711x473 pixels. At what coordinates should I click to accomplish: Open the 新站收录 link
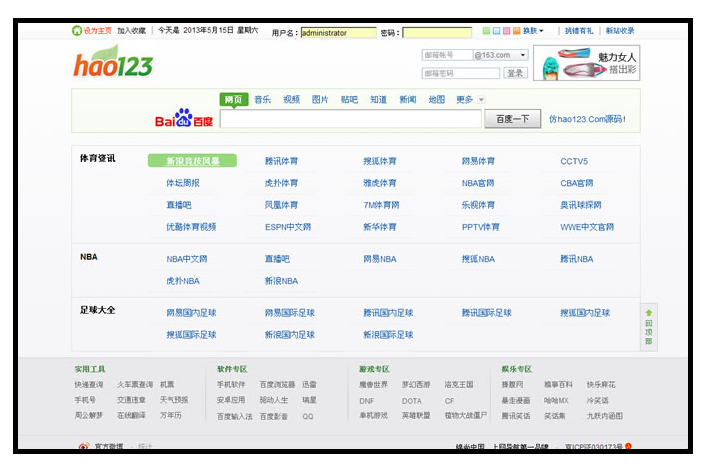tap(620, 30)
